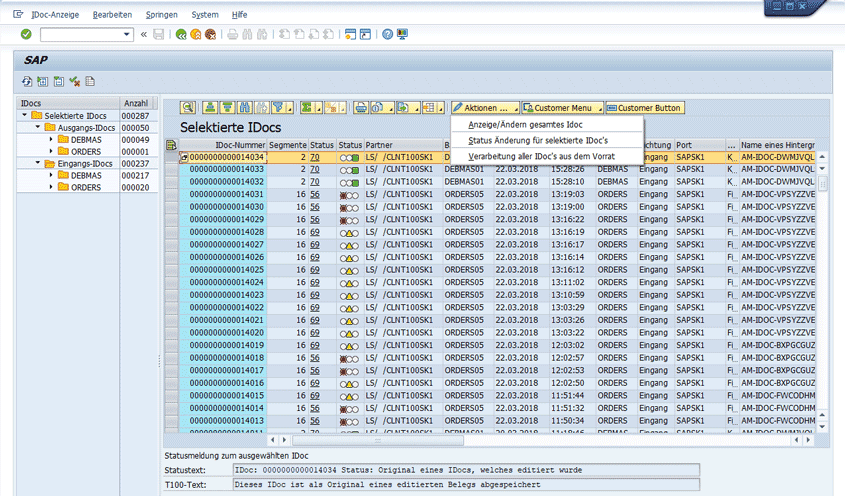
Task: Click the document list icon in application toolbar
Action: 90,81
